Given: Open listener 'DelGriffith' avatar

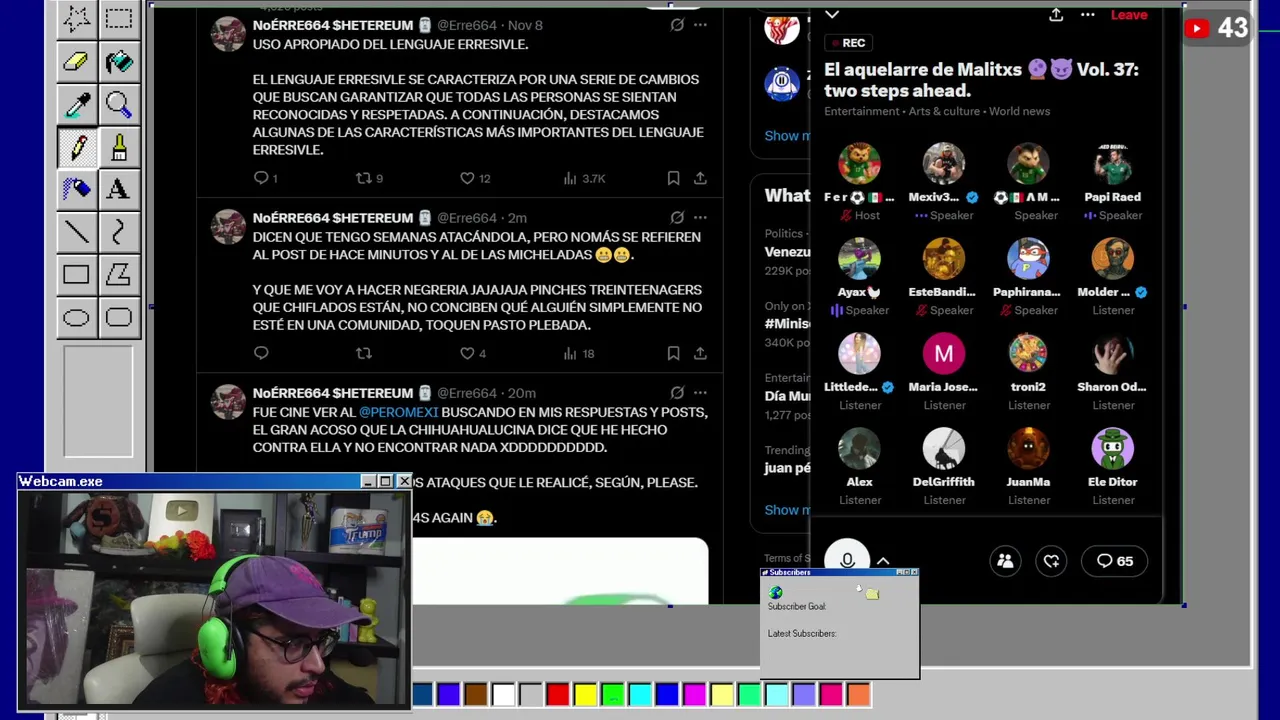Looking at the screenshot, I should (943, 449).
